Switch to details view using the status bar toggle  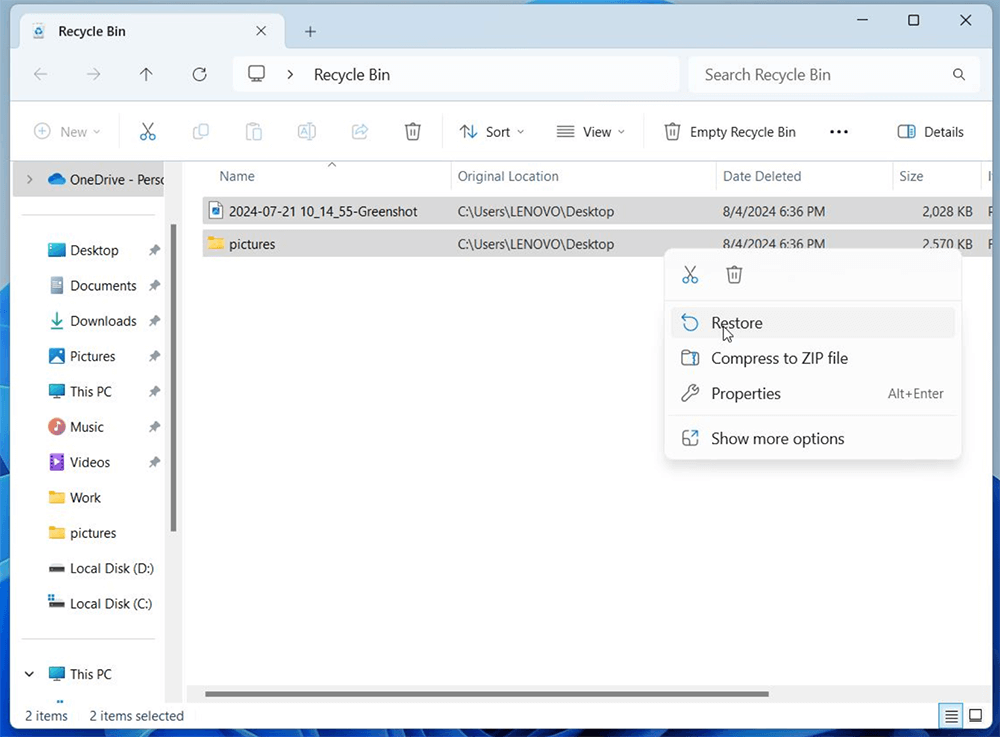pos(950,716)
